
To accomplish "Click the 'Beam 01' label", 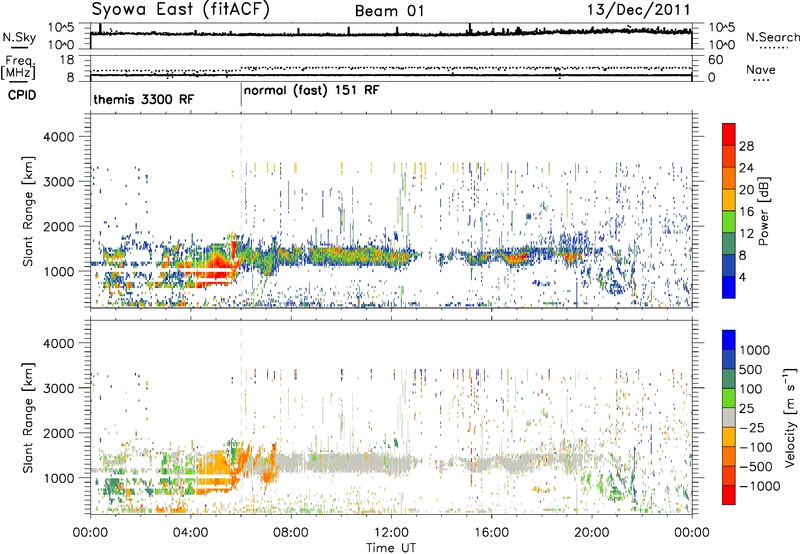I will [x=389, y=11].
